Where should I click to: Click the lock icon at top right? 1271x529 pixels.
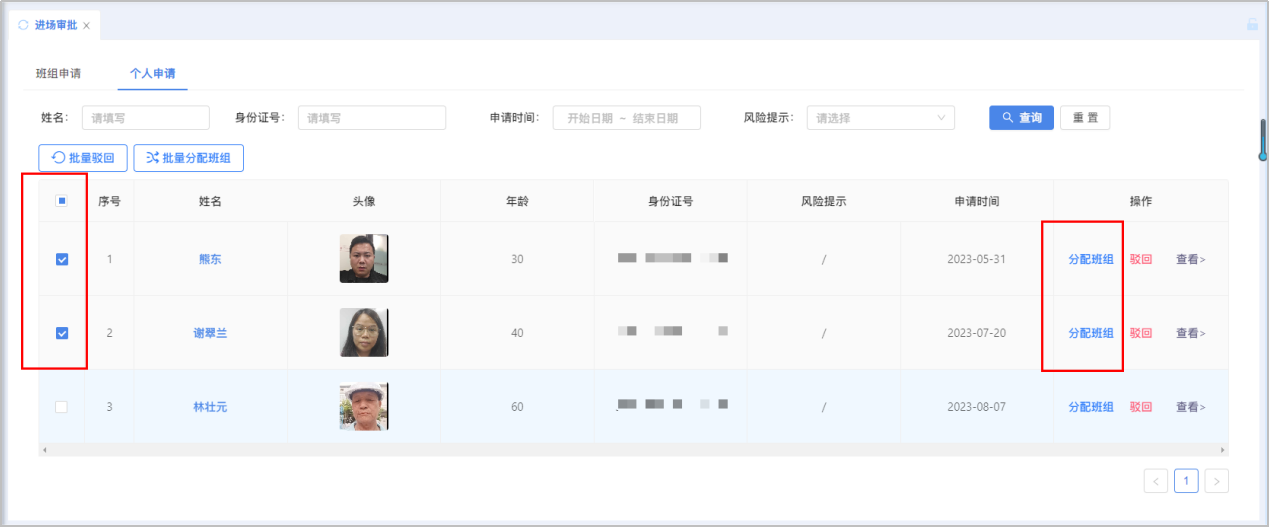1252,26
